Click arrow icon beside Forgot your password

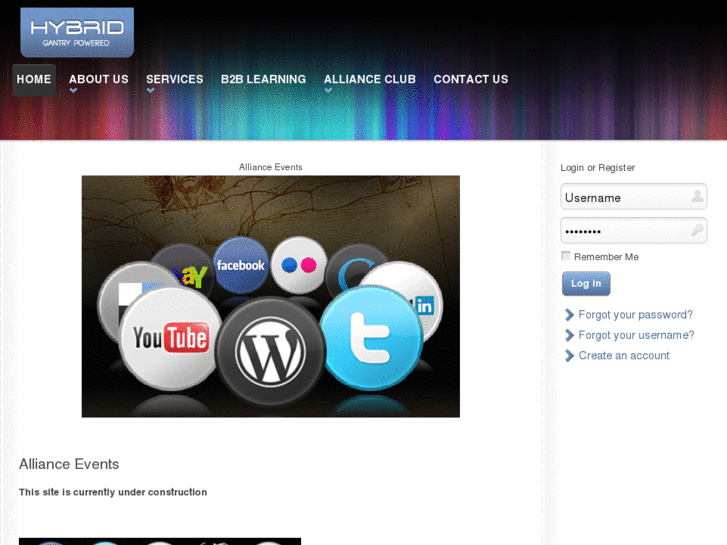569,315
